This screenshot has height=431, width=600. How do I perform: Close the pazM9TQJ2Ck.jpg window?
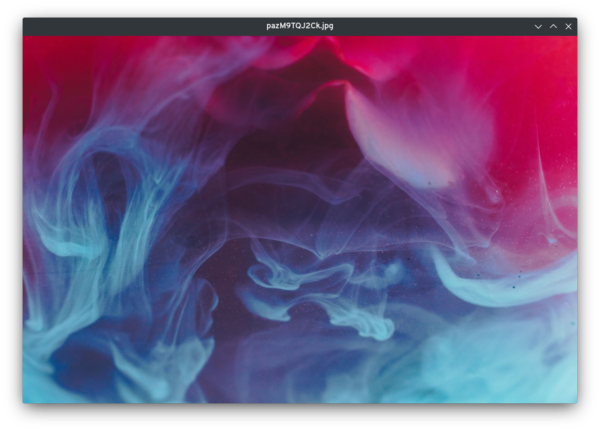(568, 26)
